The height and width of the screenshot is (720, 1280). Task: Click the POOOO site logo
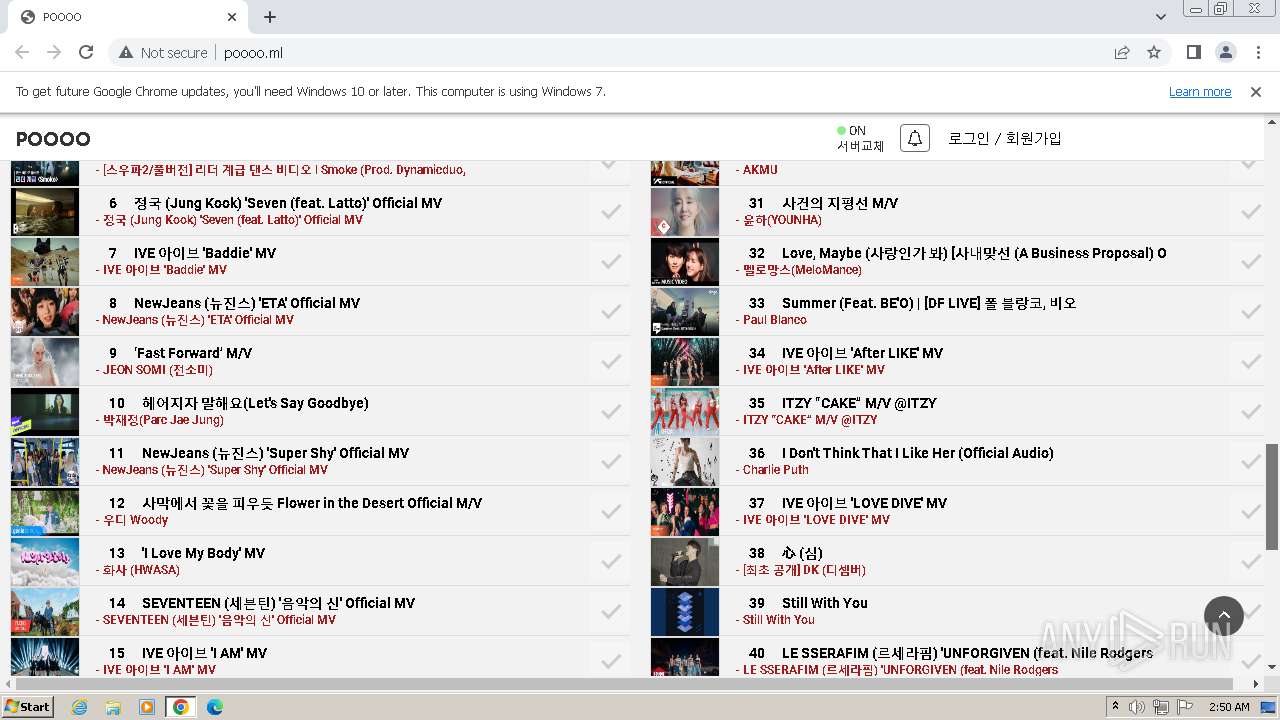53,139
